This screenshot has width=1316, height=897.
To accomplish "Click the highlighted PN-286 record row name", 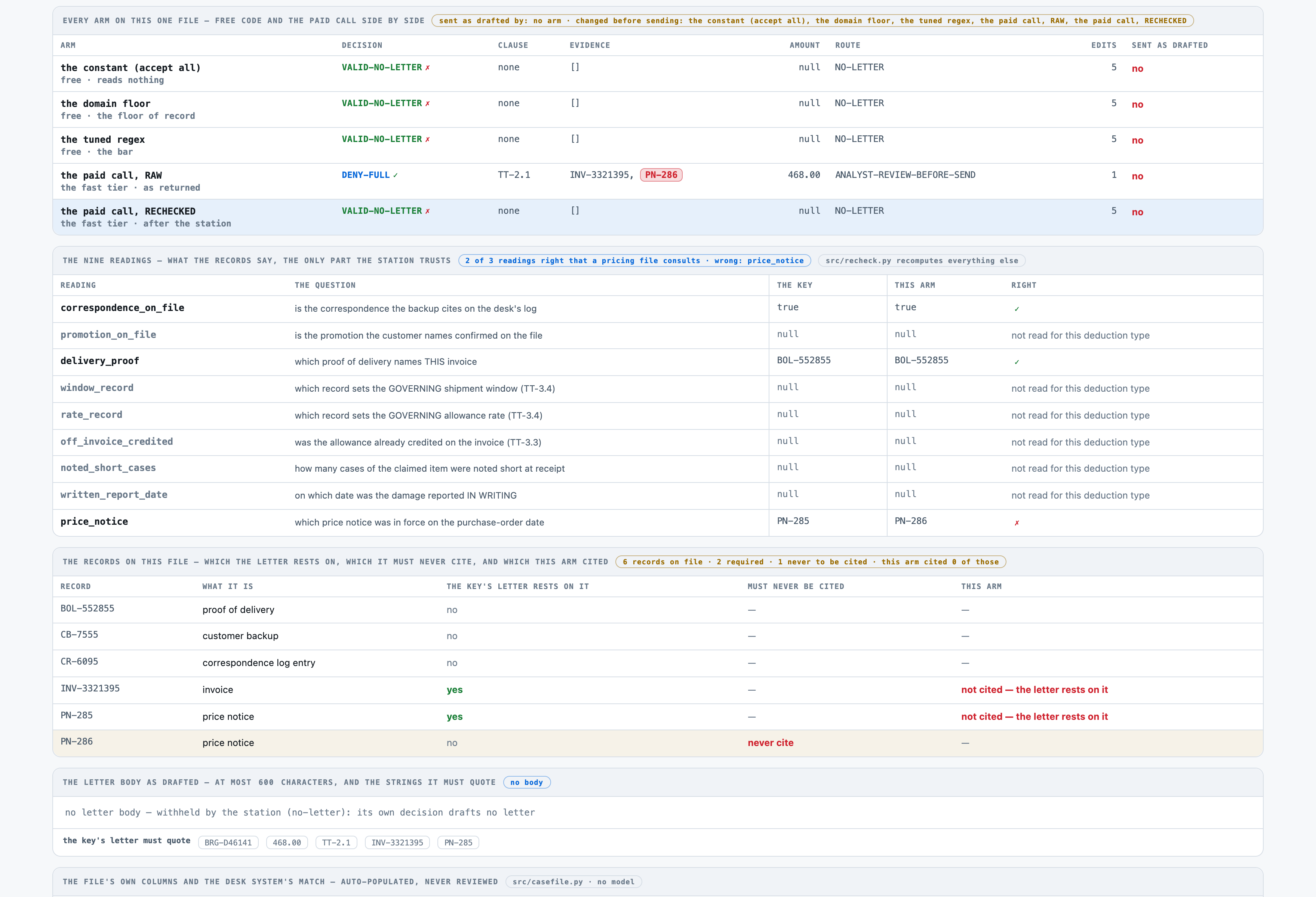I will tap(76, 742).
